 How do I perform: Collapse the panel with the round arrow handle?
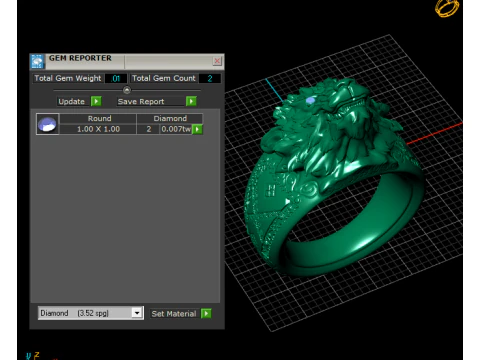[127, 90]
